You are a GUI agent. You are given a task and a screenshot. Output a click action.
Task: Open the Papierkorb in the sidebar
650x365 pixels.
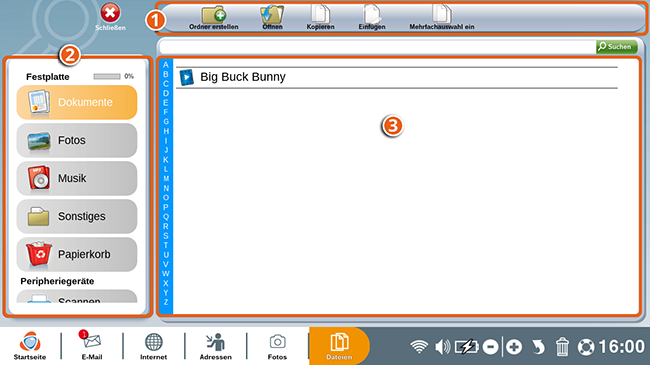pos(77,254)
